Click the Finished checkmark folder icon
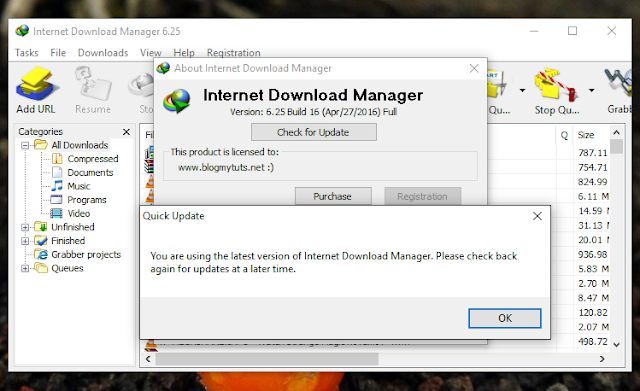 (41, 241)
